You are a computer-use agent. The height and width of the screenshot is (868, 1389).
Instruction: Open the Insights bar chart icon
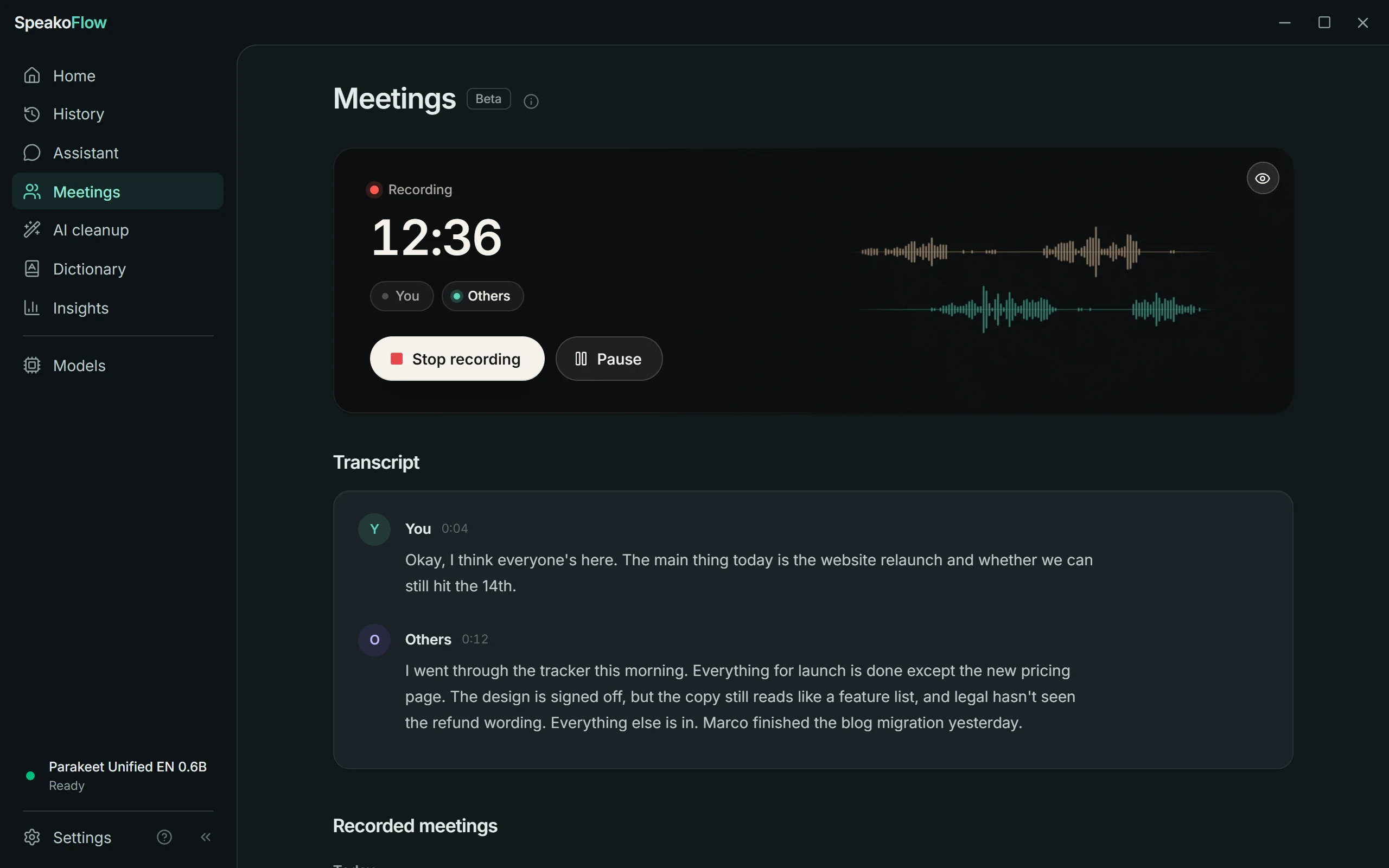[32, 308]
